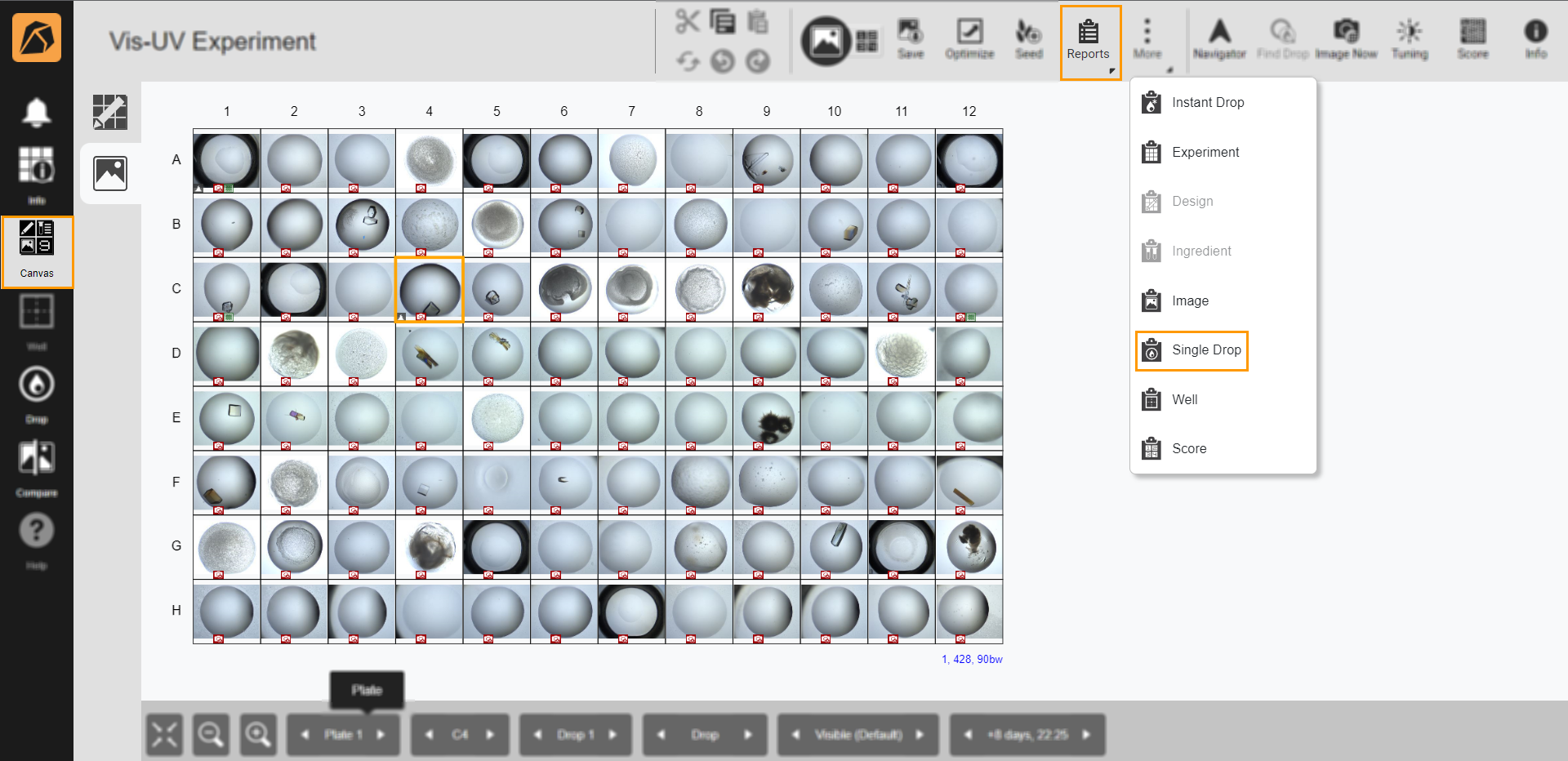The width and height of the screenshot is (1568, 761).
Task: Switch to the image view tab above the grid
Action: point(110,172)
